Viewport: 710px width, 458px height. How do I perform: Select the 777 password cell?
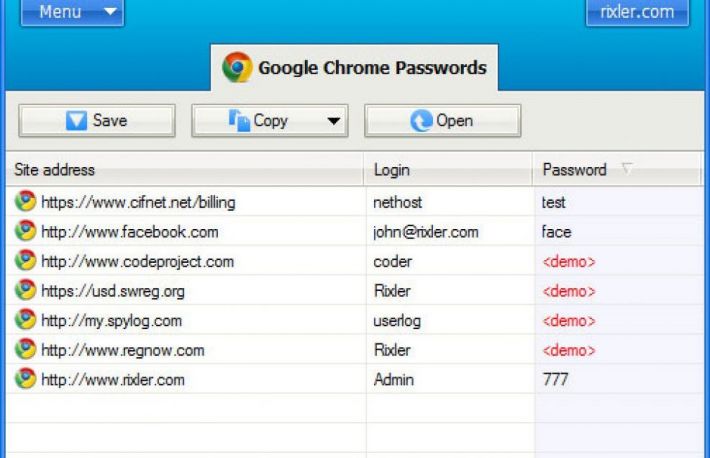click(556, 380)
